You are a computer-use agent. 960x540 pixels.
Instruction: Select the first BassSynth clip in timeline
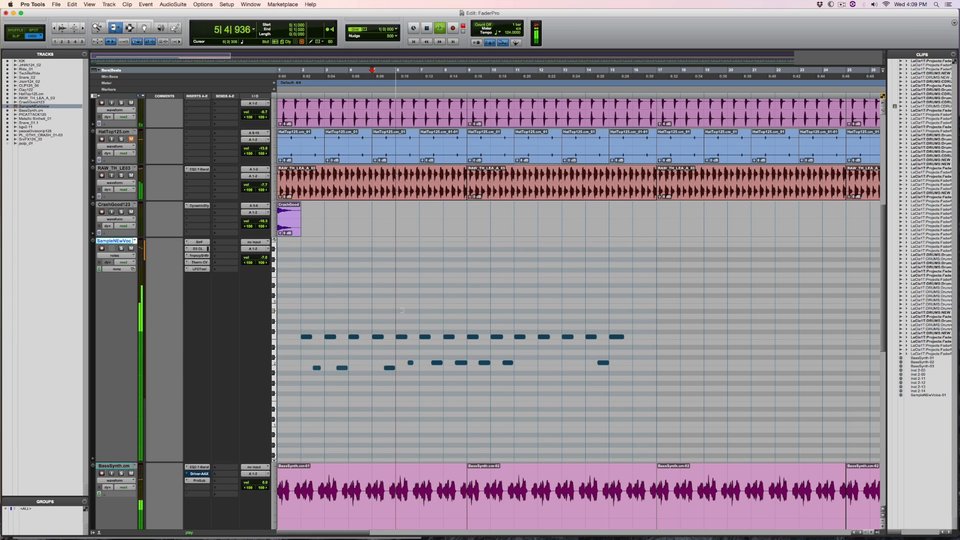[x=371, y=496]
